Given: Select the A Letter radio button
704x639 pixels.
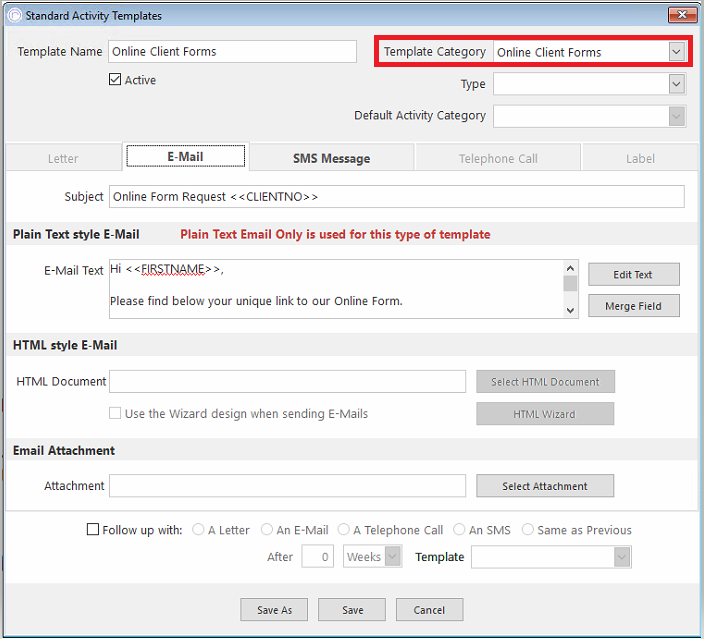Looking at the screenshot, I should tap(198, 529).
